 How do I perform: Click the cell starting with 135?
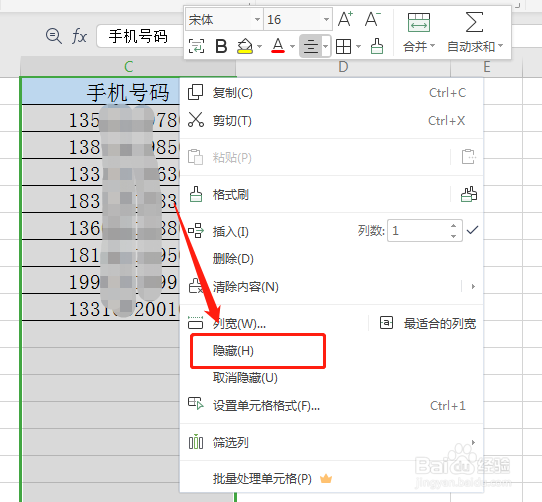tap(101, 119)
